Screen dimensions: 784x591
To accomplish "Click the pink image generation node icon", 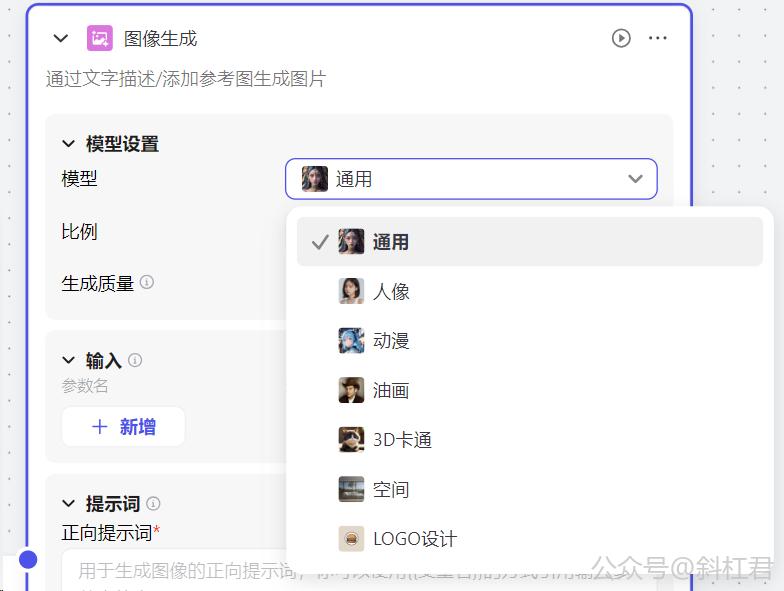I will [100, 38].
